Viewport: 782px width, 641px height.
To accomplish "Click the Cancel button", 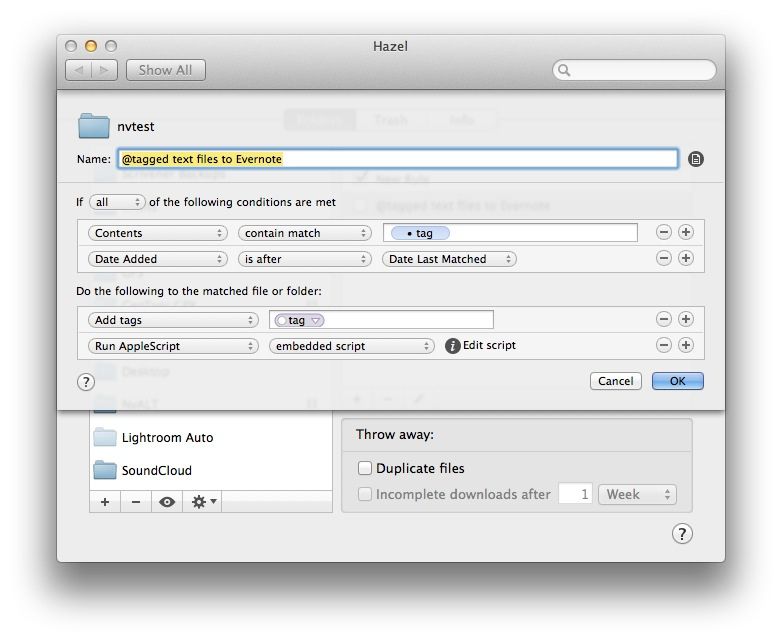I will 616,381.
